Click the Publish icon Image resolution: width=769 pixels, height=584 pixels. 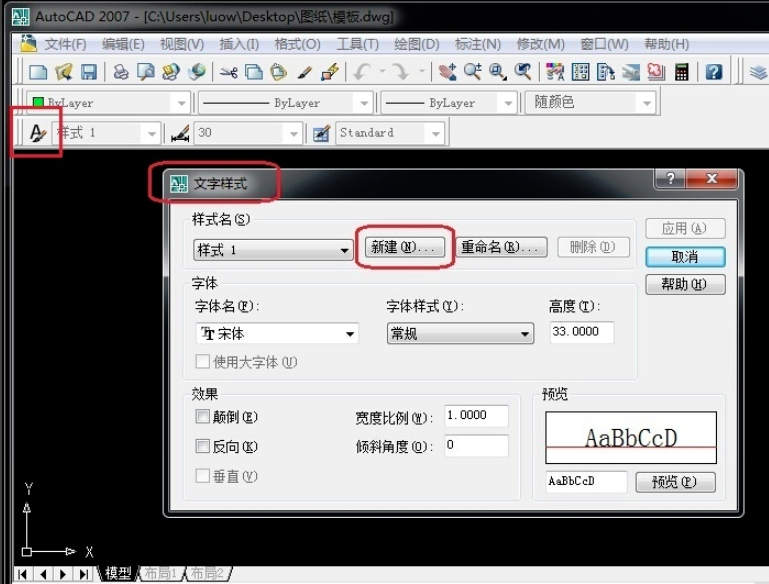171,73
